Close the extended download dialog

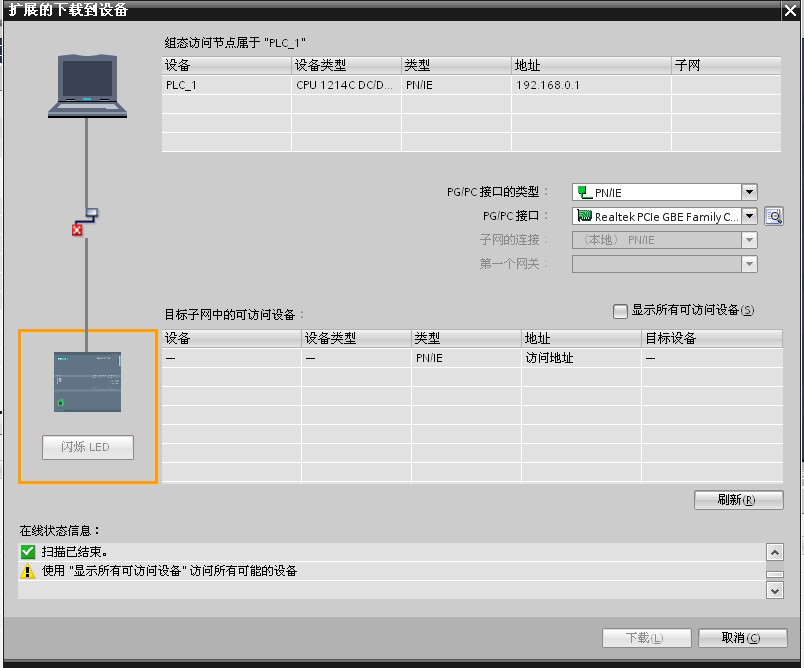[791, 10]
